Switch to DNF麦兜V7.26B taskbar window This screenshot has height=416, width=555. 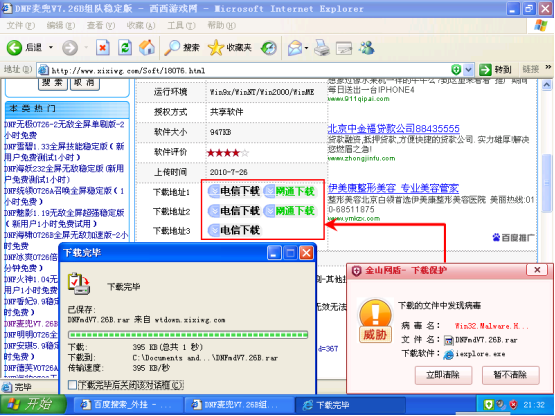(x=240, y=405)
